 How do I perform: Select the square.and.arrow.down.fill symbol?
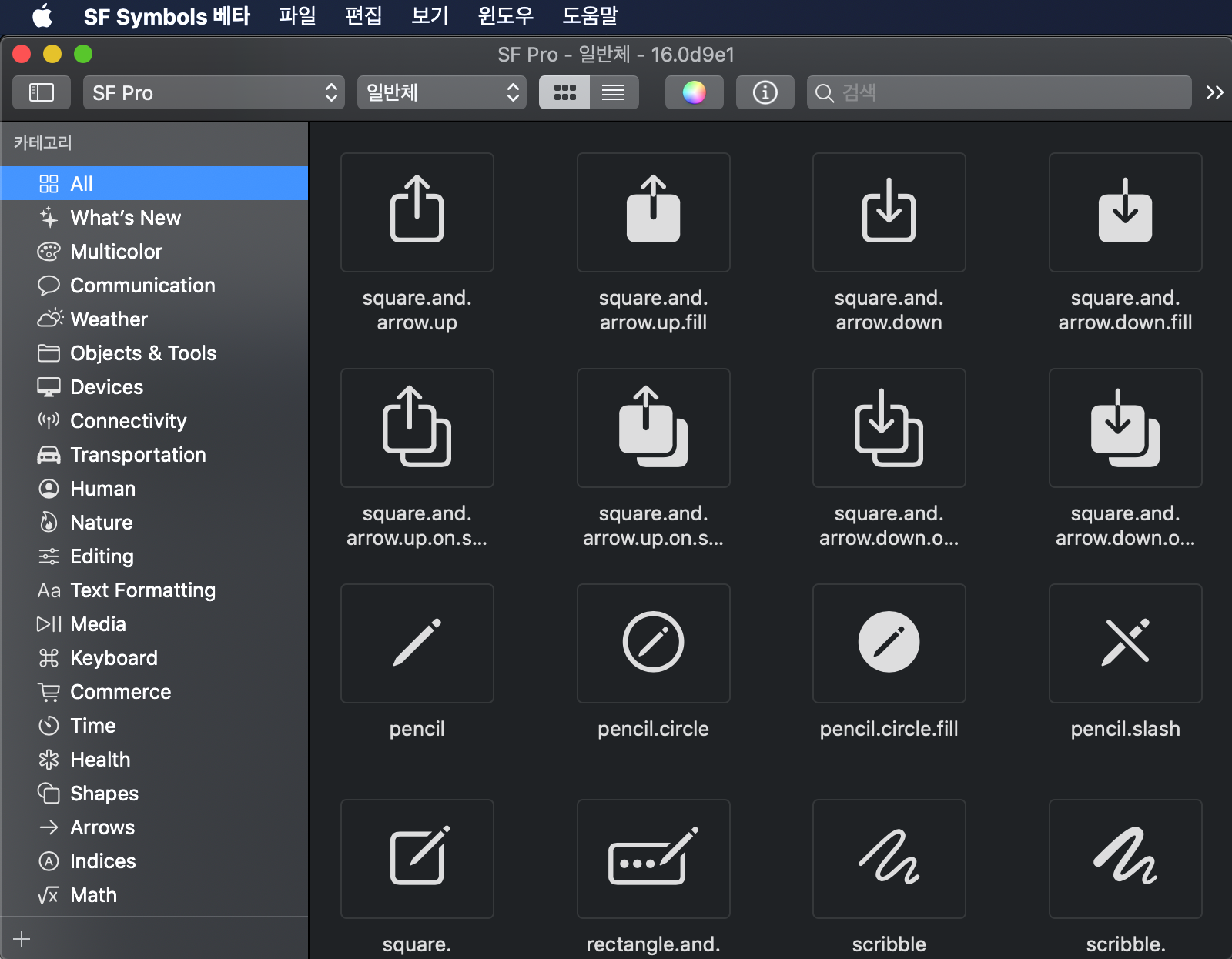pyautogui.click(x=1126, y=212)
